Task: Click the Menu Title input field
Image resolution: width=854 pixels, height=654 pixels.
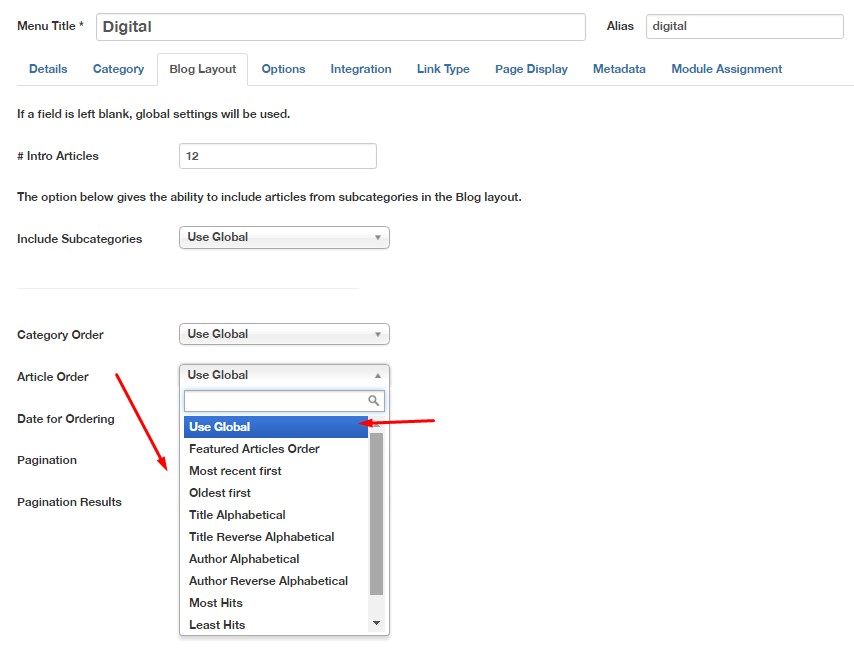Action: (x=341, y=27)
